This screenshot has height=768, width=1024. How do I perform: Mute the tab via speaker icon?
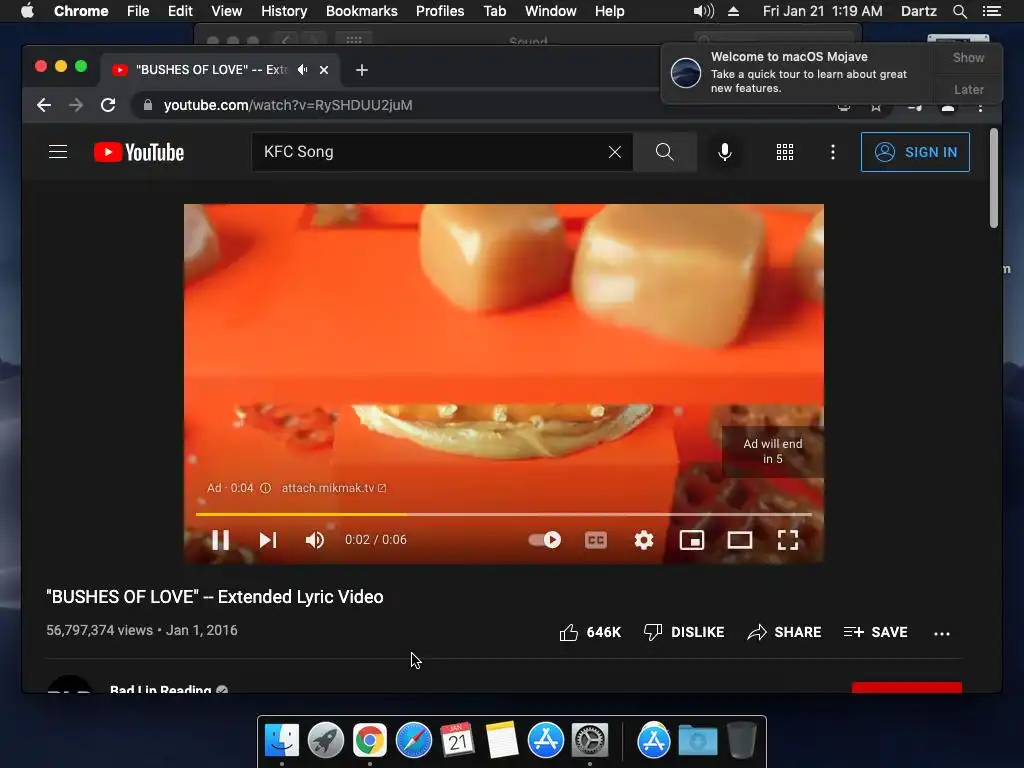coord(302,69)
